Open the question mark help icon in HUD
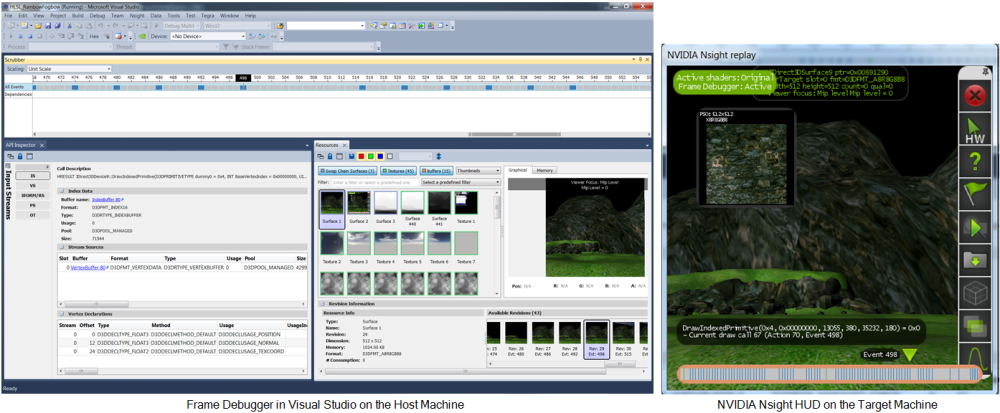Viewport: 1000px width, 413px height. click(x=974, y=161)
